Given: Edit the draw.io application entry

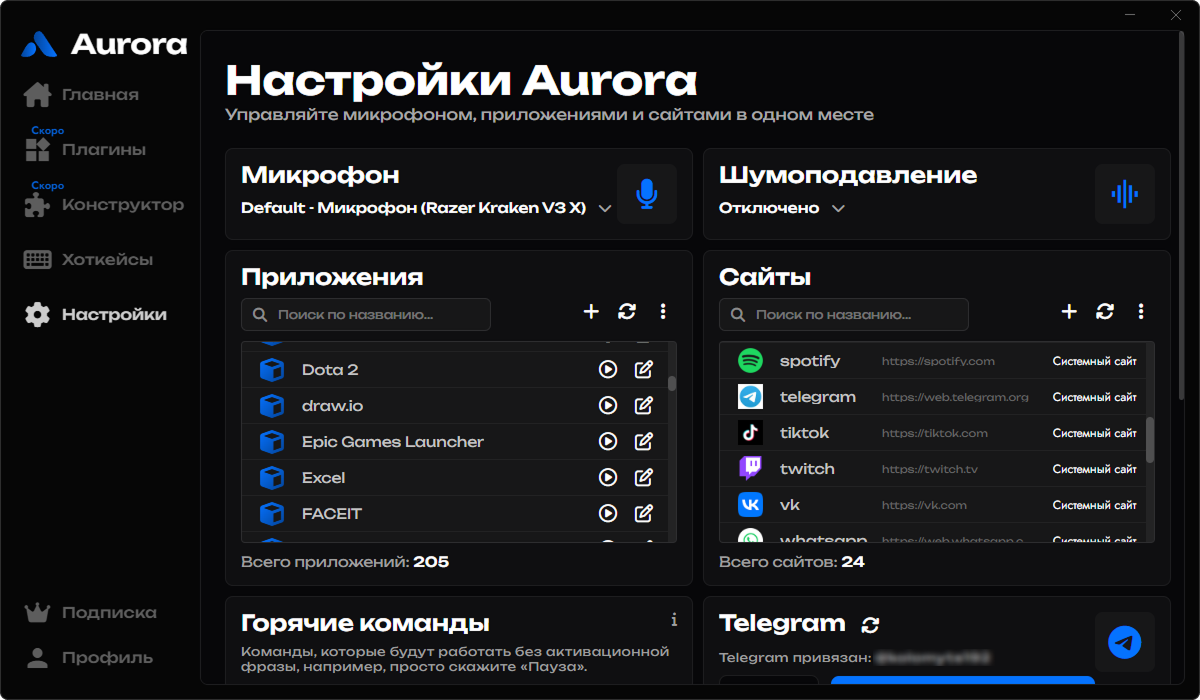Looking at the screenshot, I should 644,406.
